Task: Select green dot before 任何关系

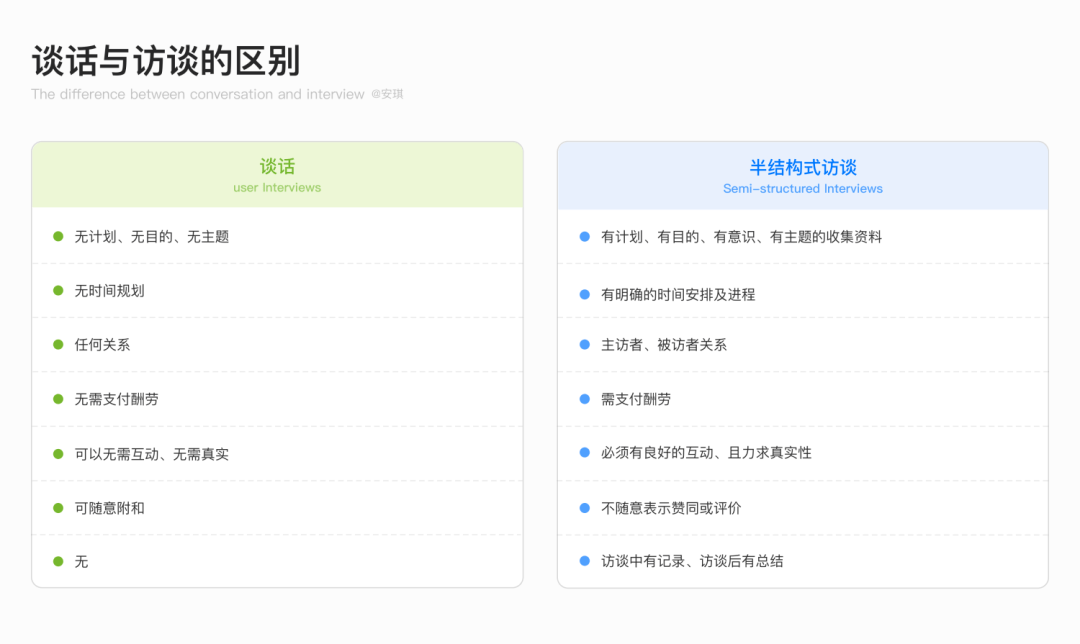Action: pos(59,344)
